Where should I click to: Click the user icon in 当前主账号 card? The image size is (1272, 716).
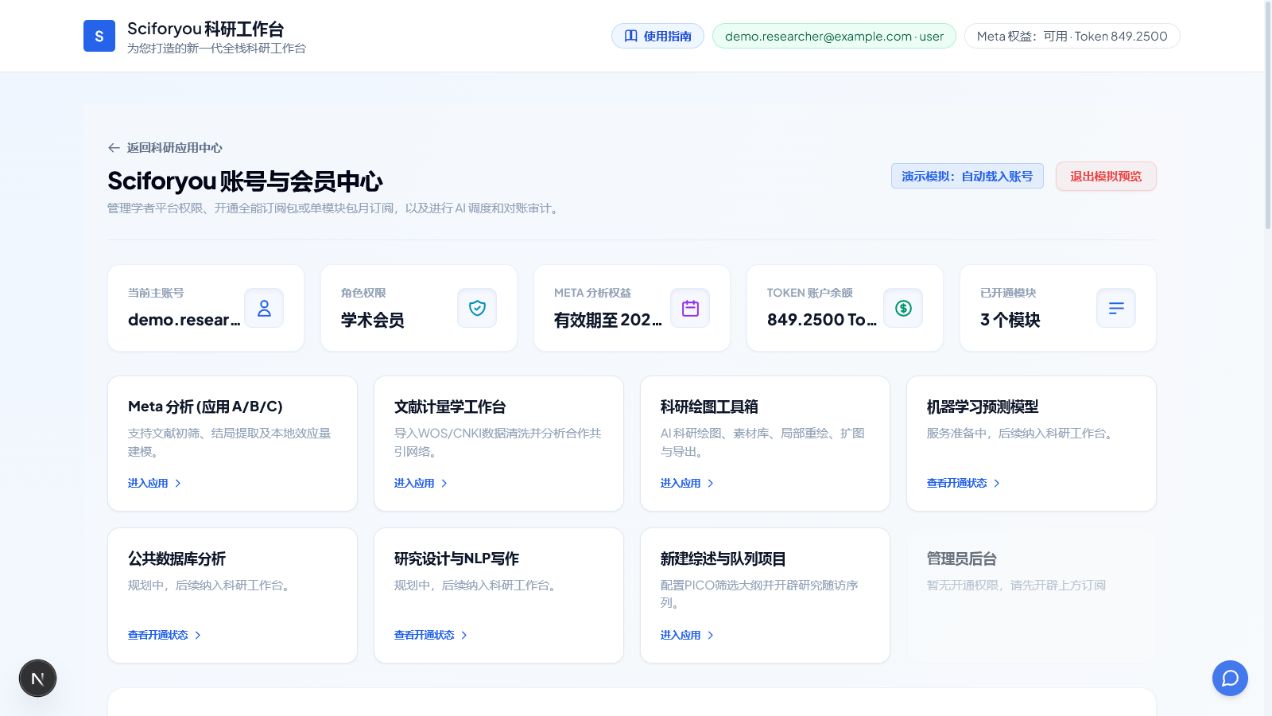click(x=264, y=308)
